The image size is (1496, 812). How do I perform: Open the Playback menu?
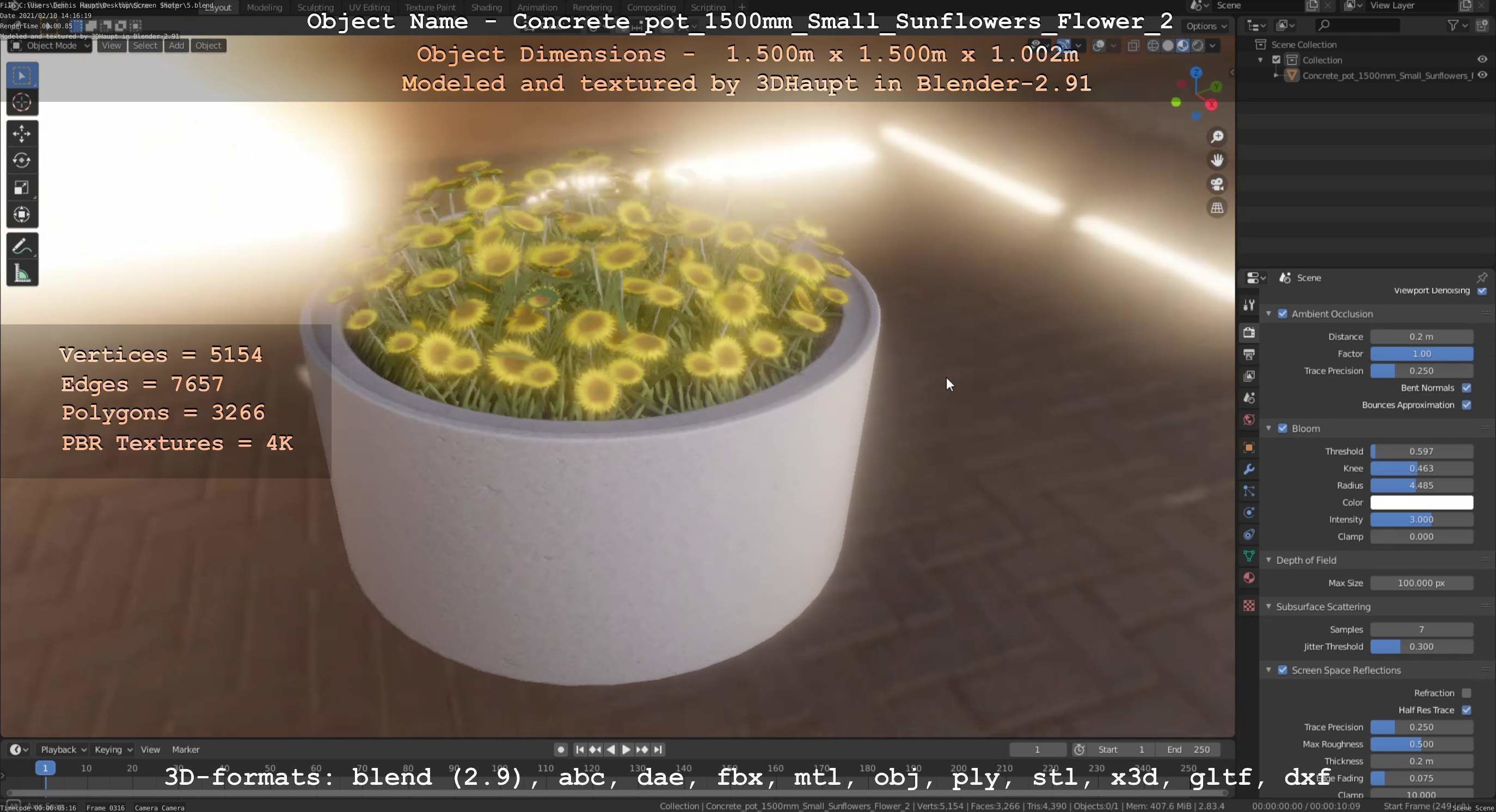63,749
